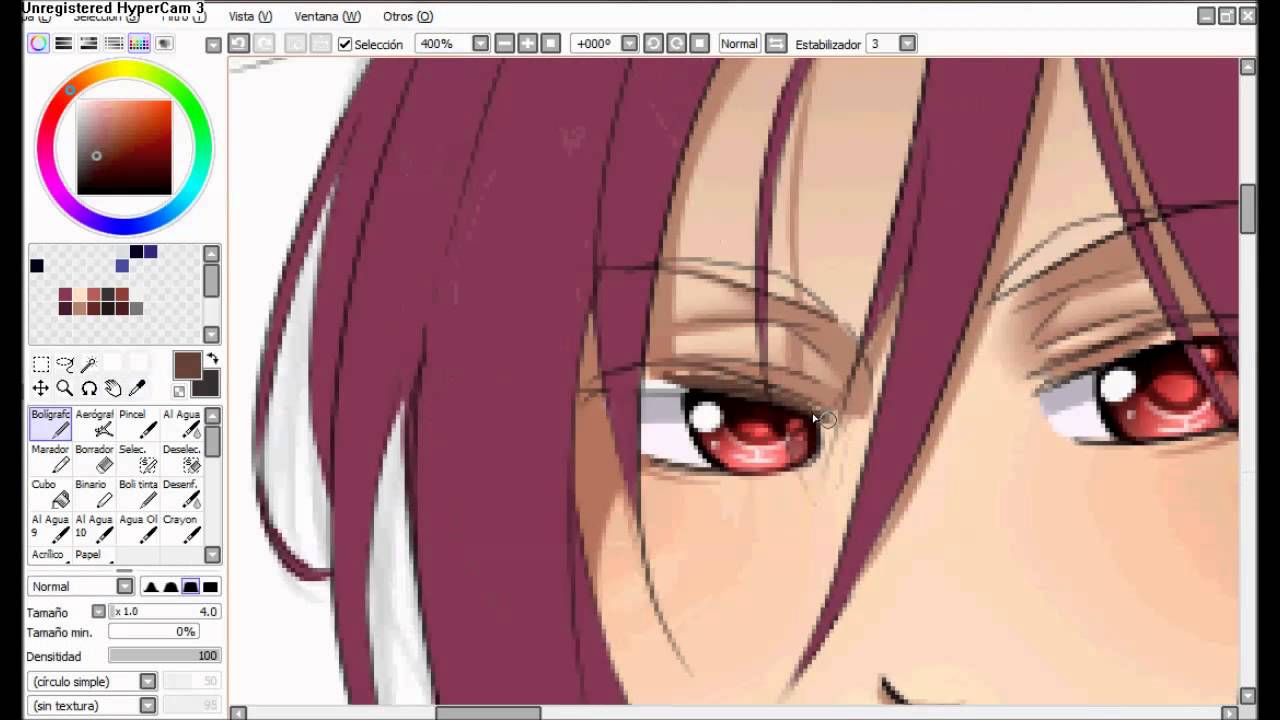Open the (sin textura) texture dropdown
This screenshot has height=720, width=1280.
[x=148, y=705]
